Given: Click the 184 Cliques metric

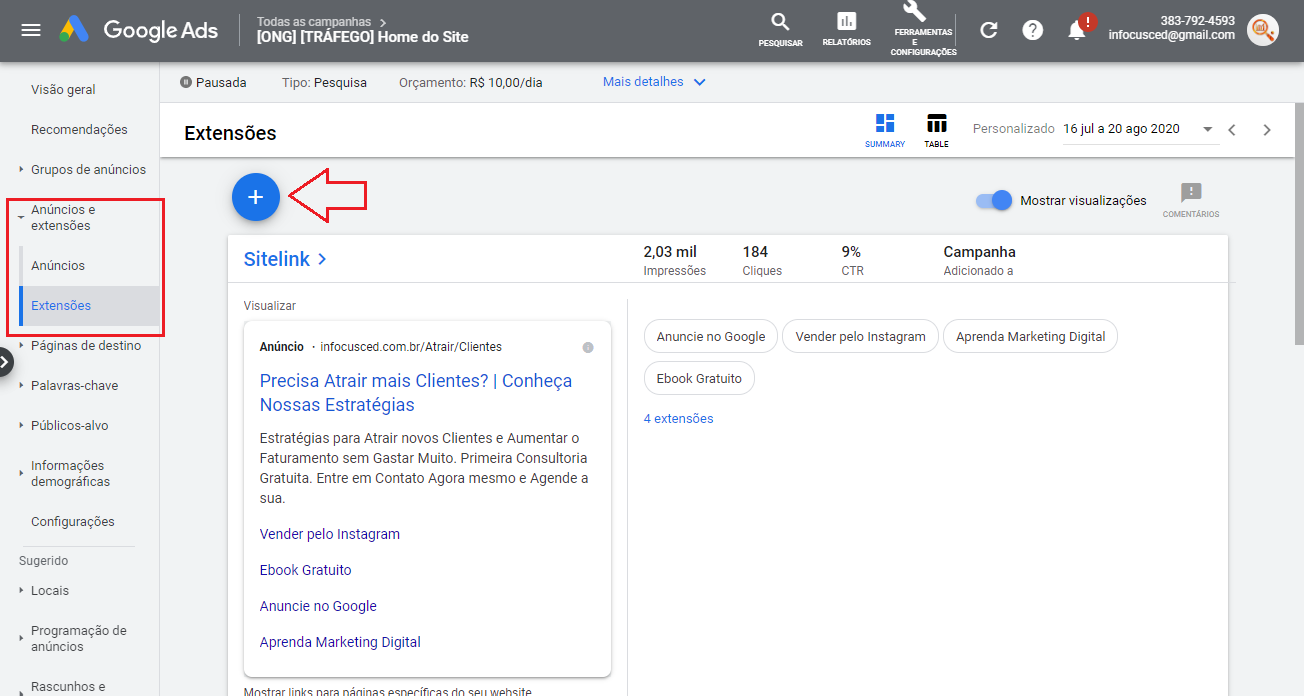Looking at the screenshot, I should pos(762,260).
